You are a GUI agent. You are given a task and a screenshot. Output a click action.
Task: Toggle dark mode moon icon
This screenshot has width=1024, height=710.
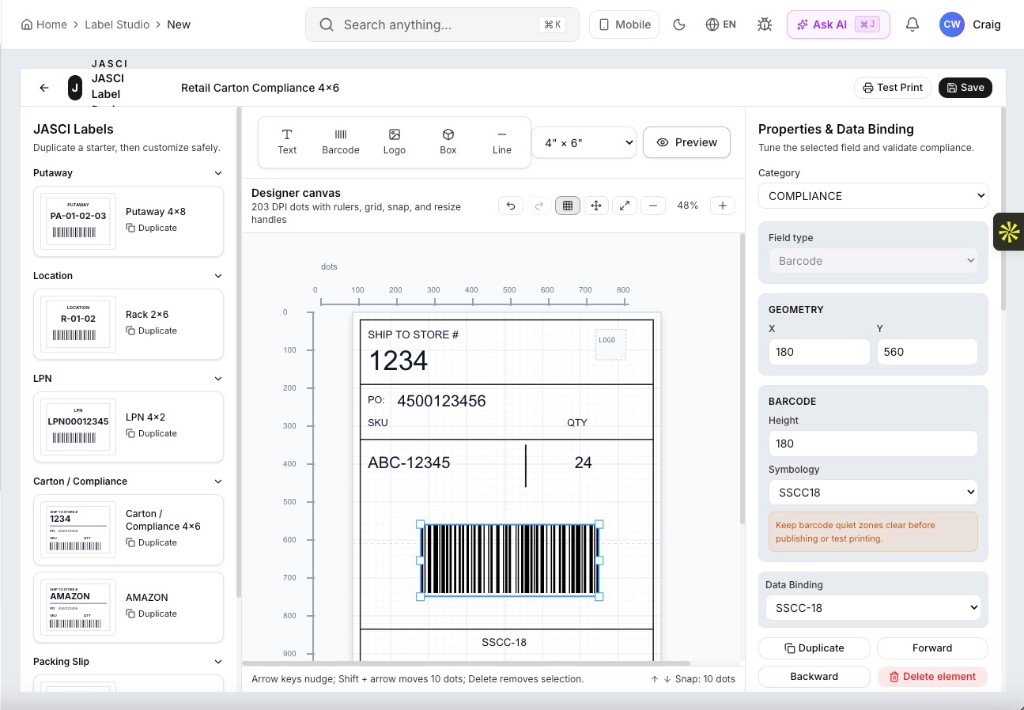[x=679, y=25]
